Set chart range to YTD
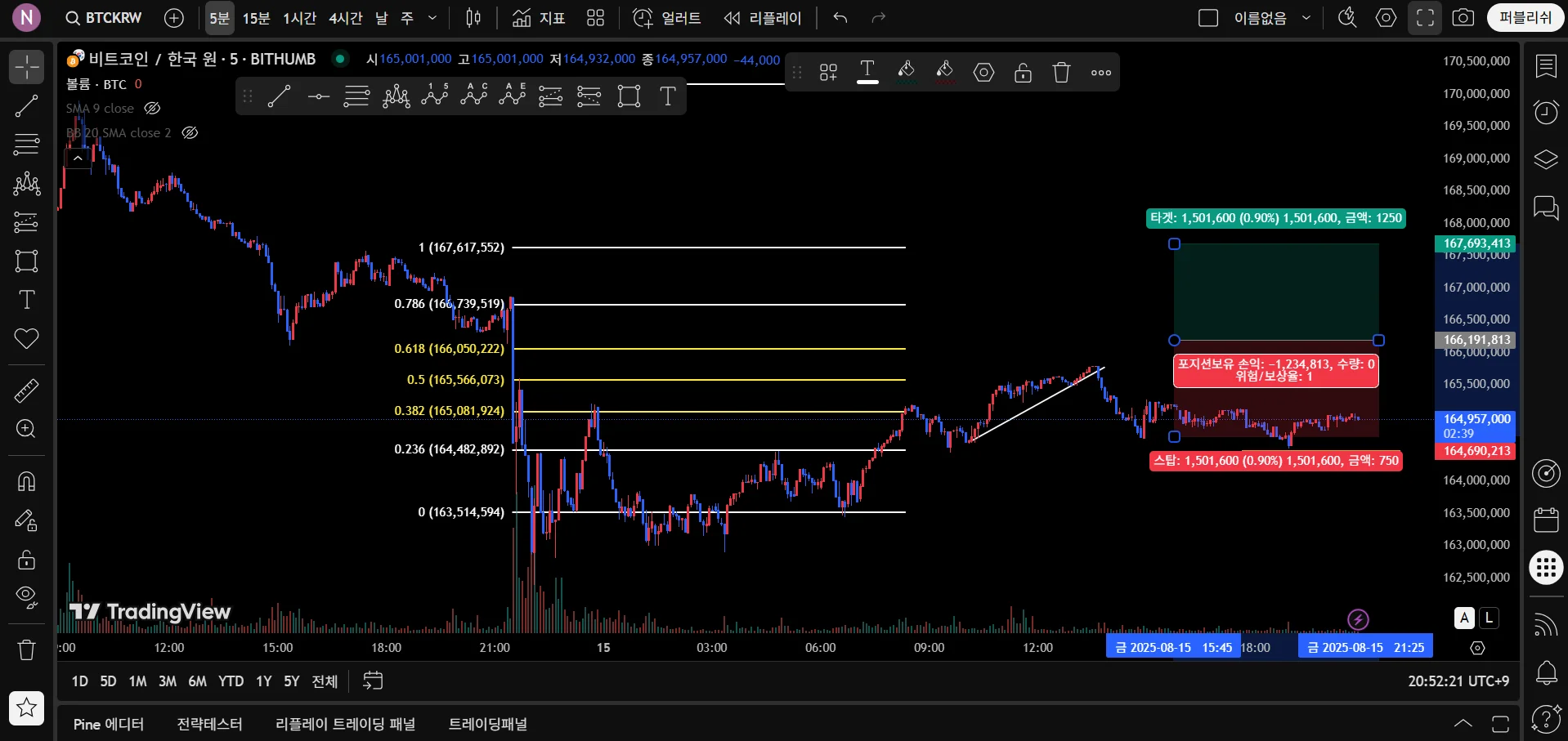The height and width of the screenshot is (741, 1568). (231, 681)
